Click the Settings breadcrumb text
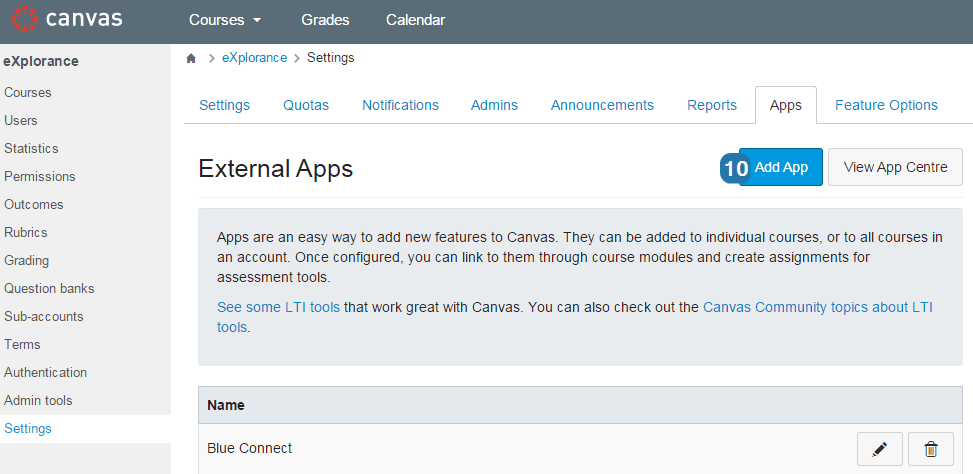 (331, 58)
